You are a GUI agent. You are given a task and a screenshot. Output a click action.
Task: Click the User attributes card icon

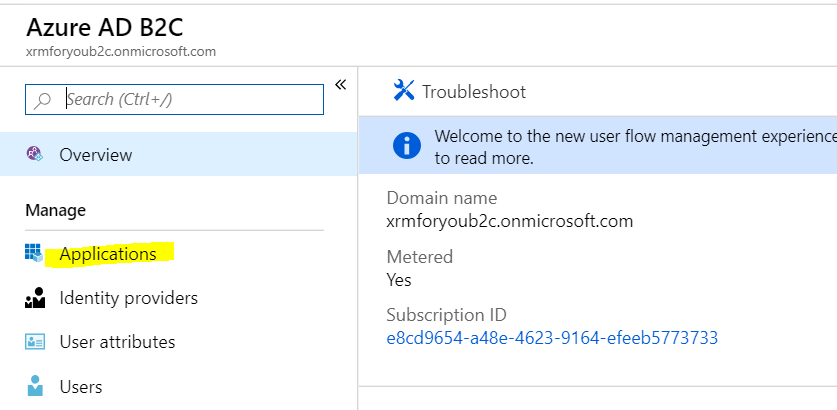click(x=35, y=342)
